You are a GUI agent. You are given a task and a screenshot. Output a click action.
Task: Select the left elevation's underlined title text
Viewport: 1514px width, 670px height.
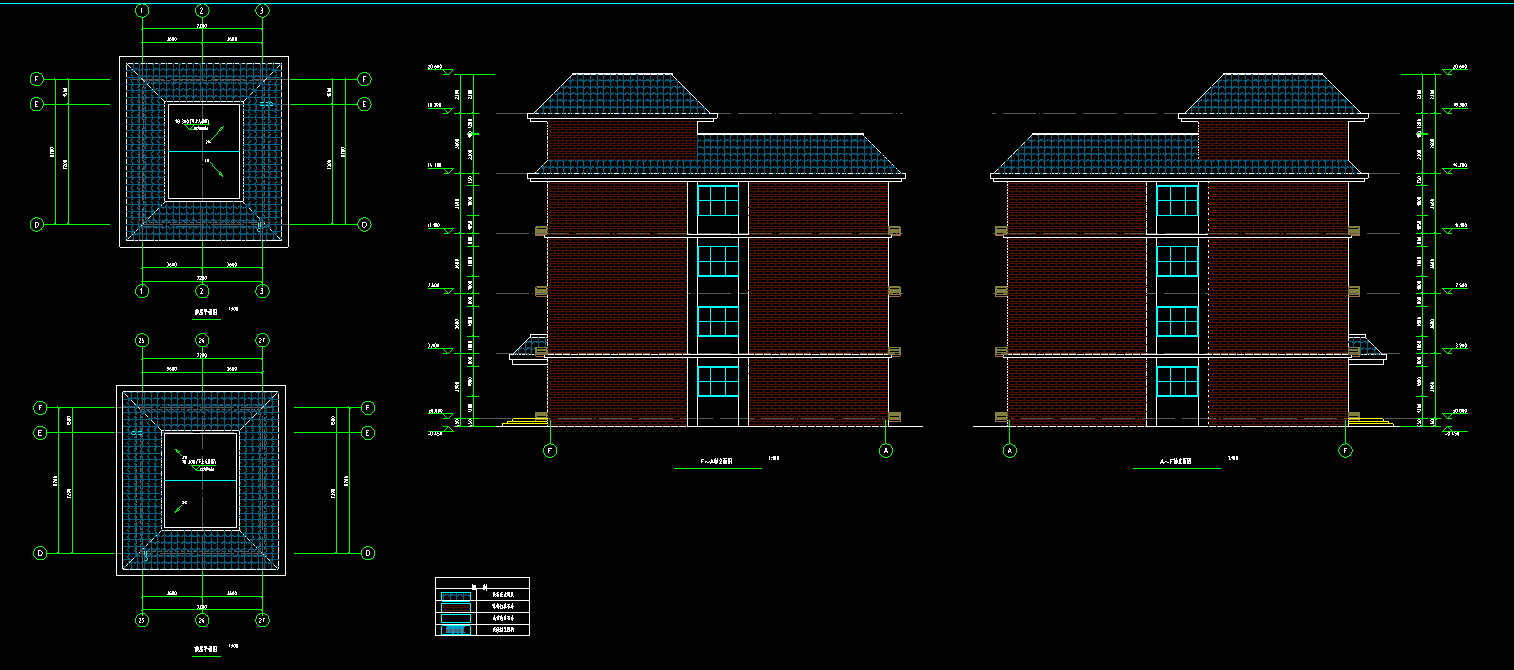tap(716, 463)
